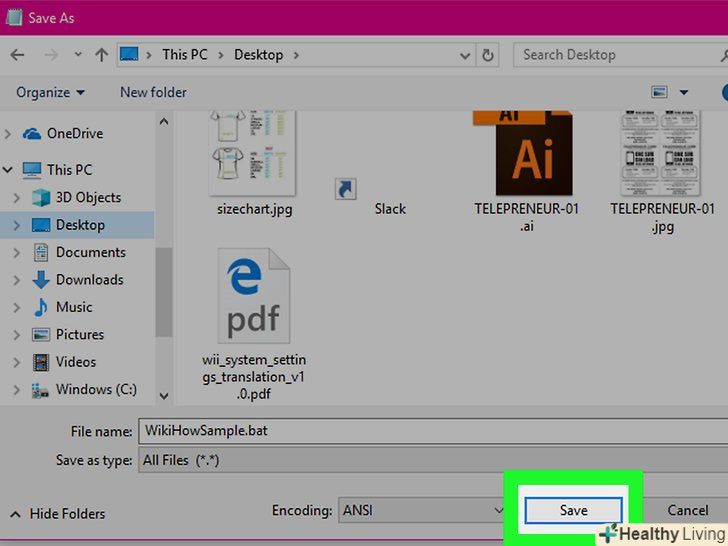728x546 pixels.
Task: Click the File name input field
Action: coord(433,431)
